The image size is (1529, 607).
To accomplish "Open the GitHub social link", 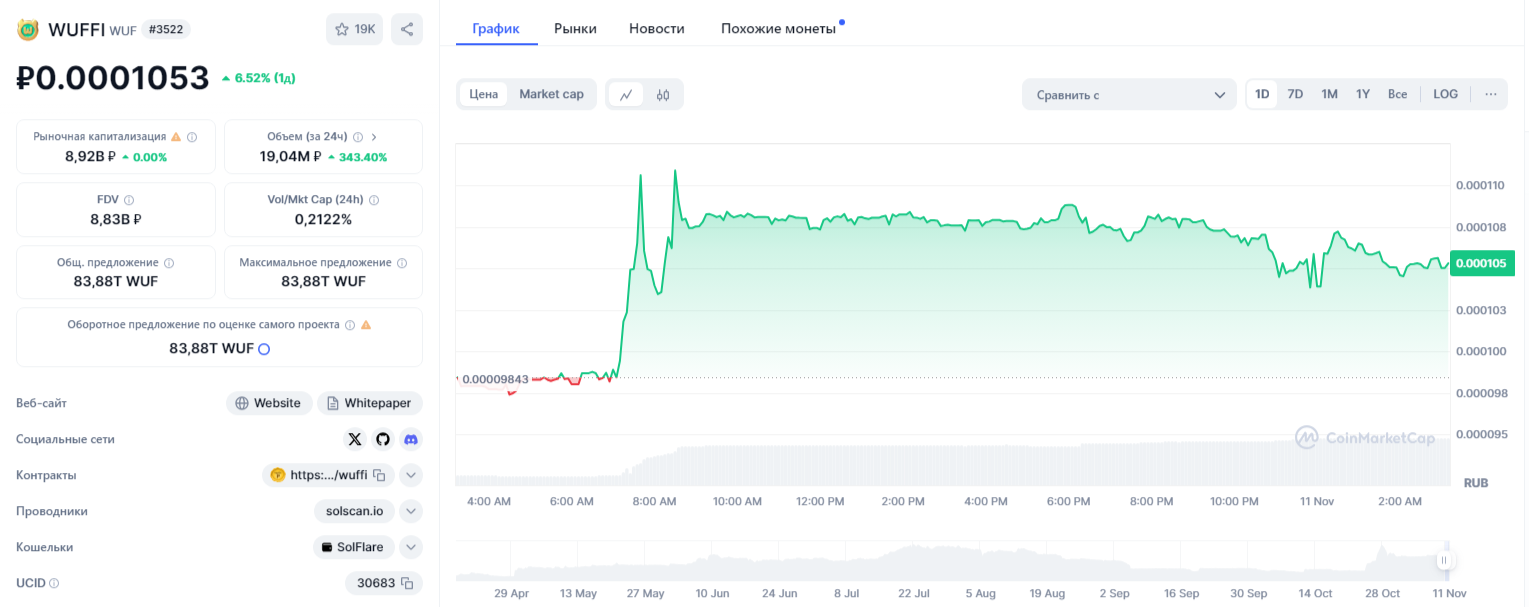I will coord(383,439).
